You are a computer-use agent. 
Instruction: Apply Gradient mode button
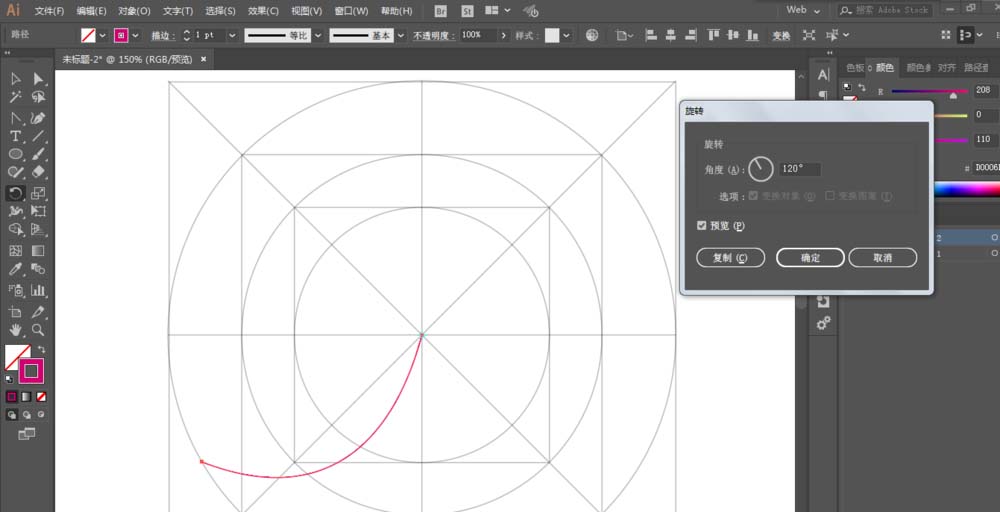click(x=26, y=397)
